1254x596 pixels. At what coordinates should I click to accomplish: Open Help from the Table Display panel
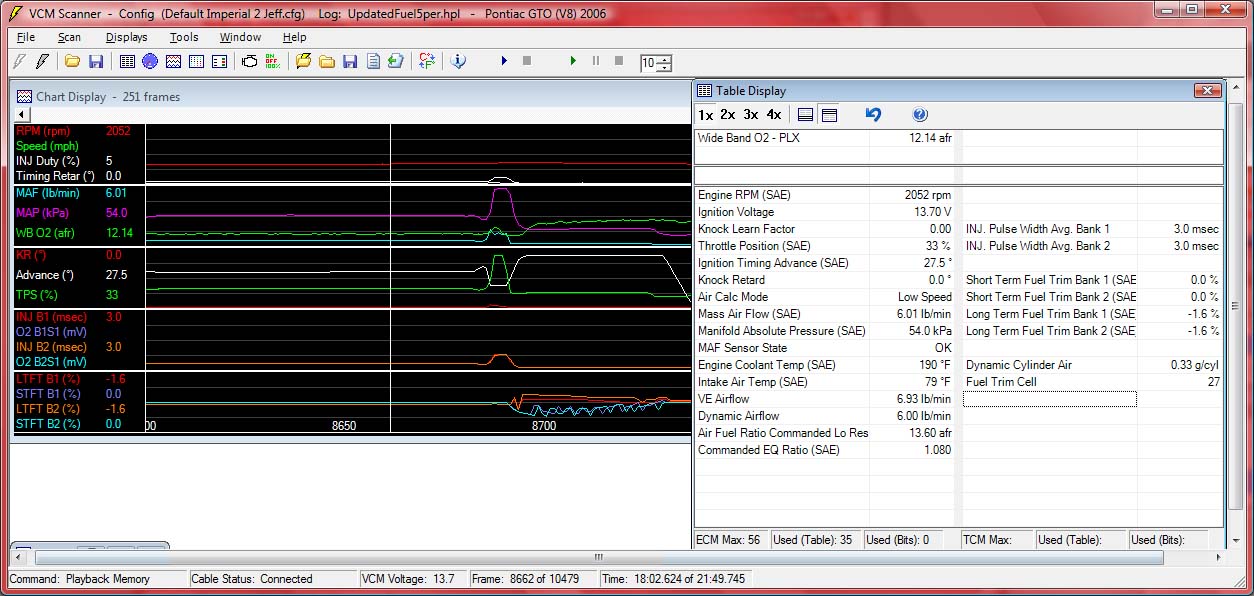tap(919, 114)
